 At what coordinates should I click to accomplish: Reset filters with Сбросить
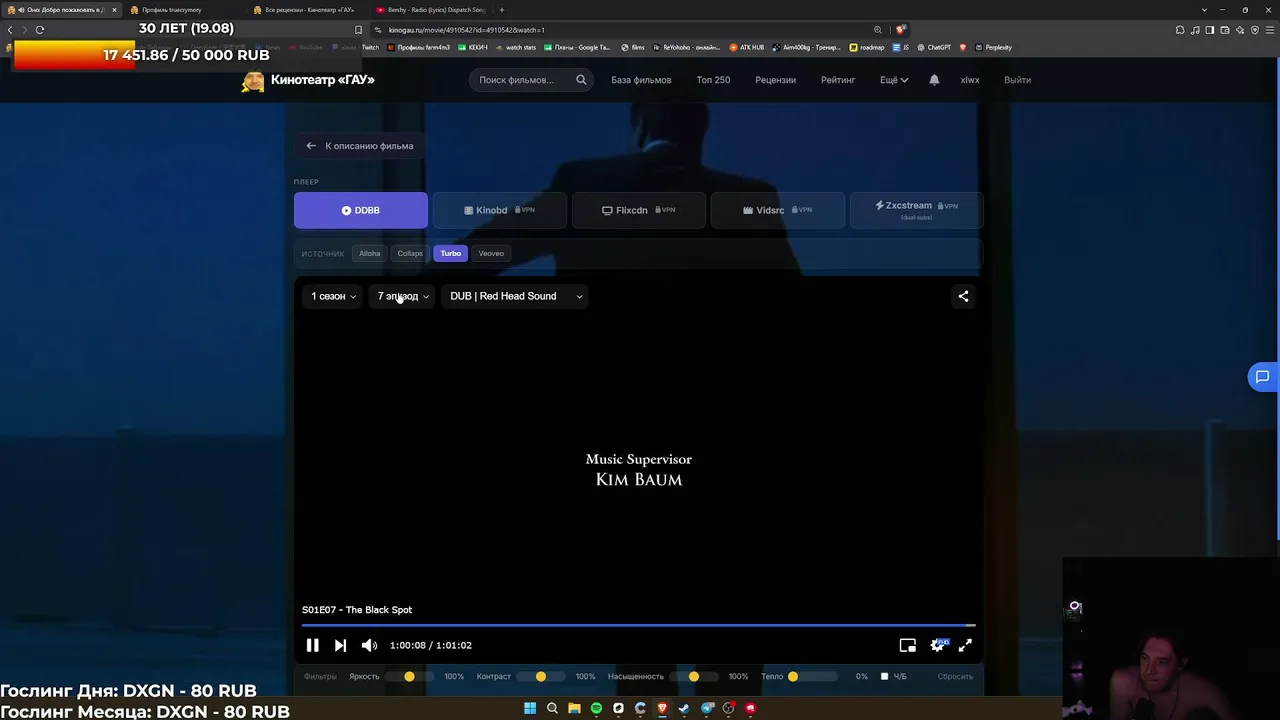click(x=955, y=677)
